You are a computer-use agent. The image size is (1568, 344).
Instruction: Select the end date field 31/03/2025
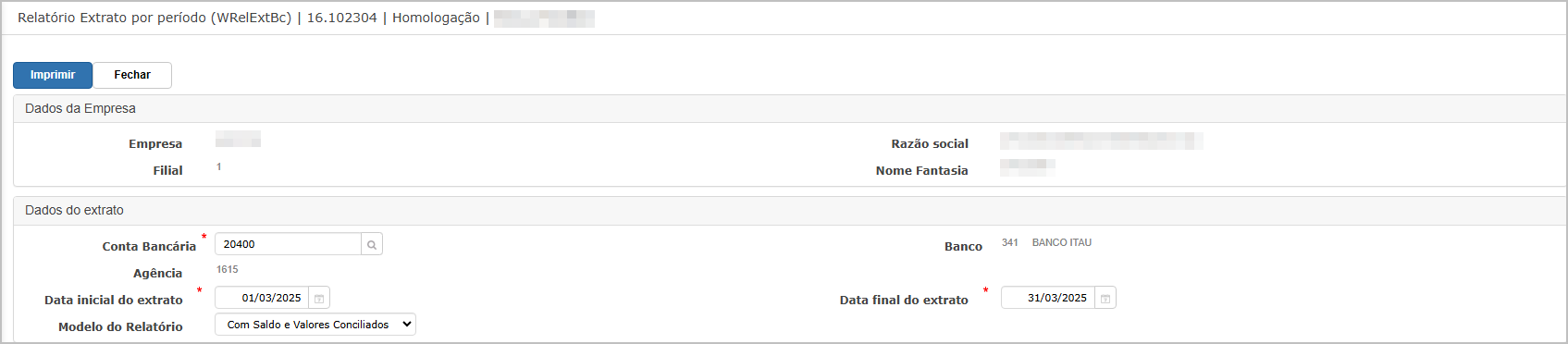1048,298
